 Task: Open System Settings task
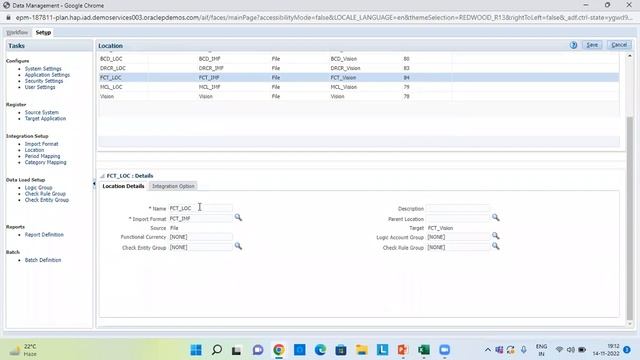[x=43, y=69]
